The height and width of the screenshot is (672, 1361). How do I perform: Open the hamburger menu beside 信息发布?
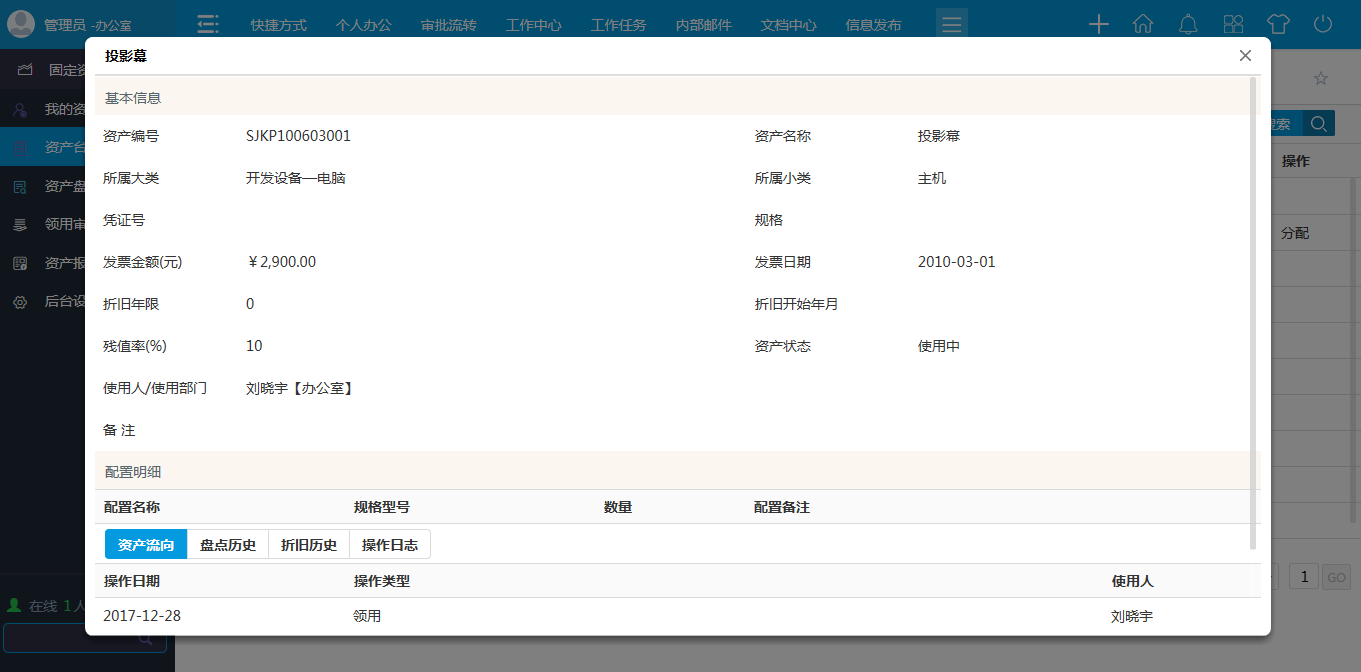(x=951, y=22)
